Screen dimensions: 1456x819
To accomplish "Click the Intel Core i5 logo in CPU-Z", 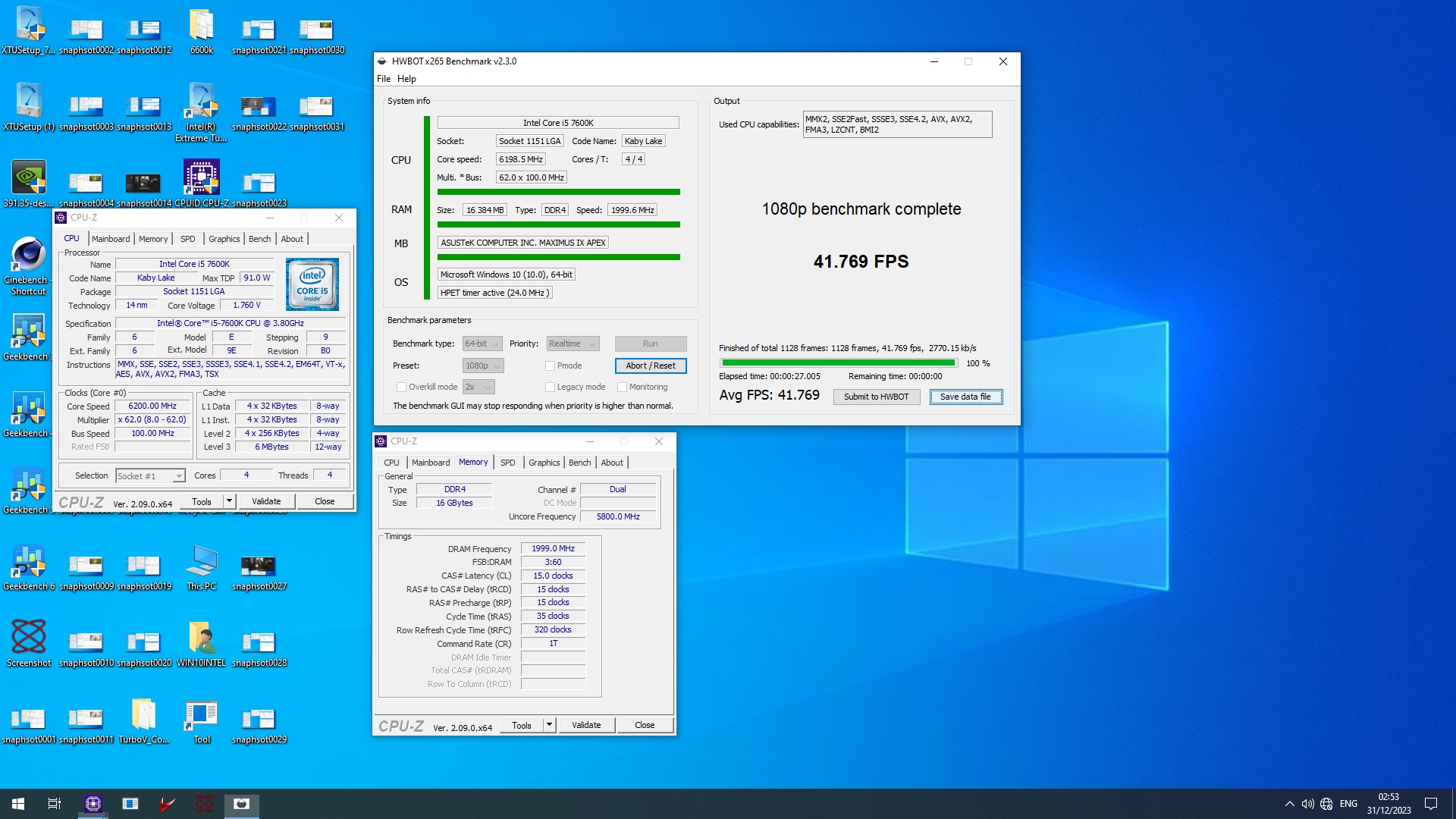I will 312,284.
